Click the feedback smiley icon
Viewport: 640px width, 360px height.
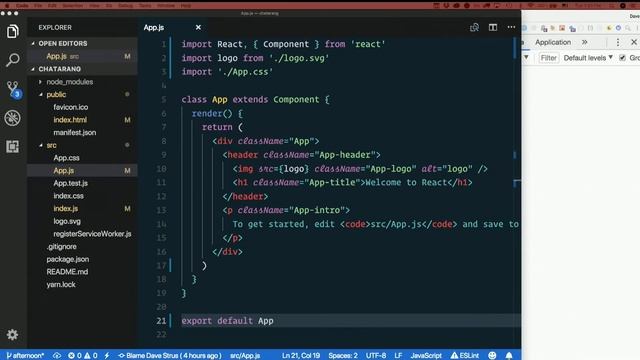pyautogui.click(x=492, y=356)
